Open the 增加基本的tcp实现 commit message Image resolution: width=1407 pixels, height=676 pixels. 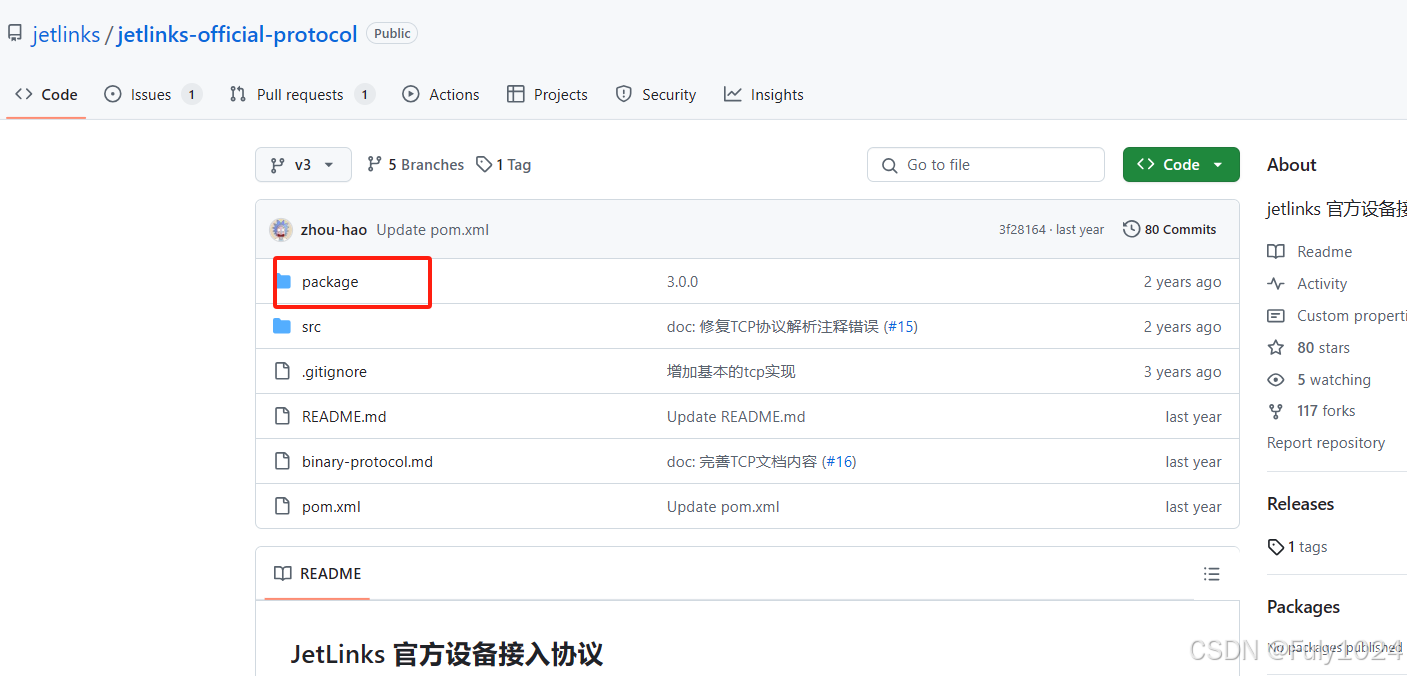click(x=731, y=372)
